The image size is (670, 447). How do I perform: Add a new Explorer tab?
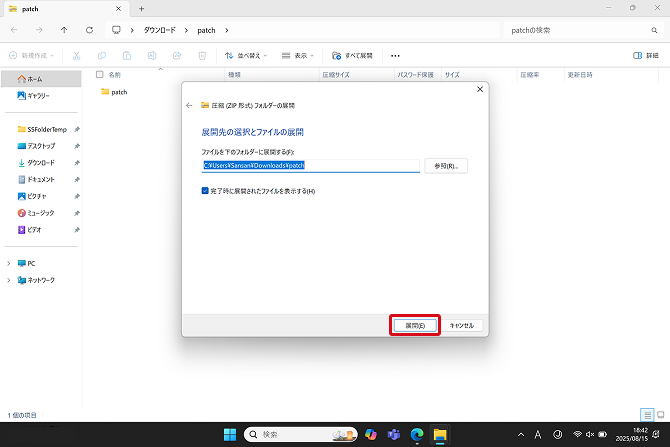coord(141,9)
